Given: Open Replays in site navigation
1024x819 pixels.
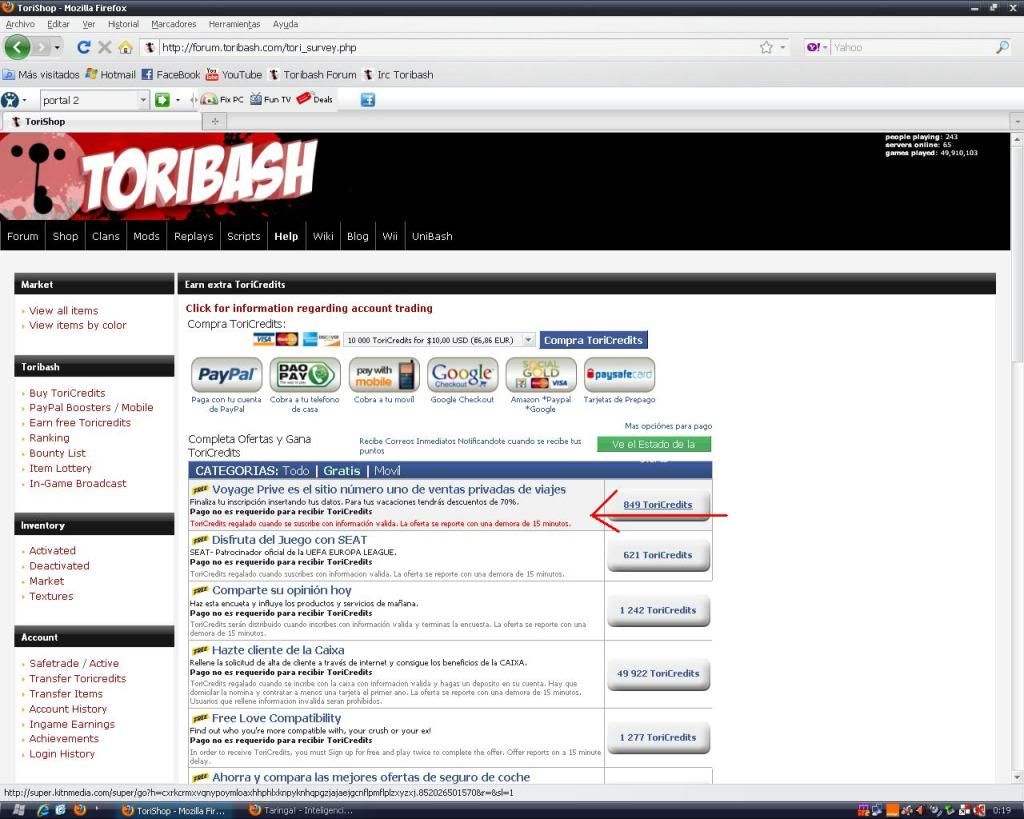Looking at the screenshot, I should point(193,236).
